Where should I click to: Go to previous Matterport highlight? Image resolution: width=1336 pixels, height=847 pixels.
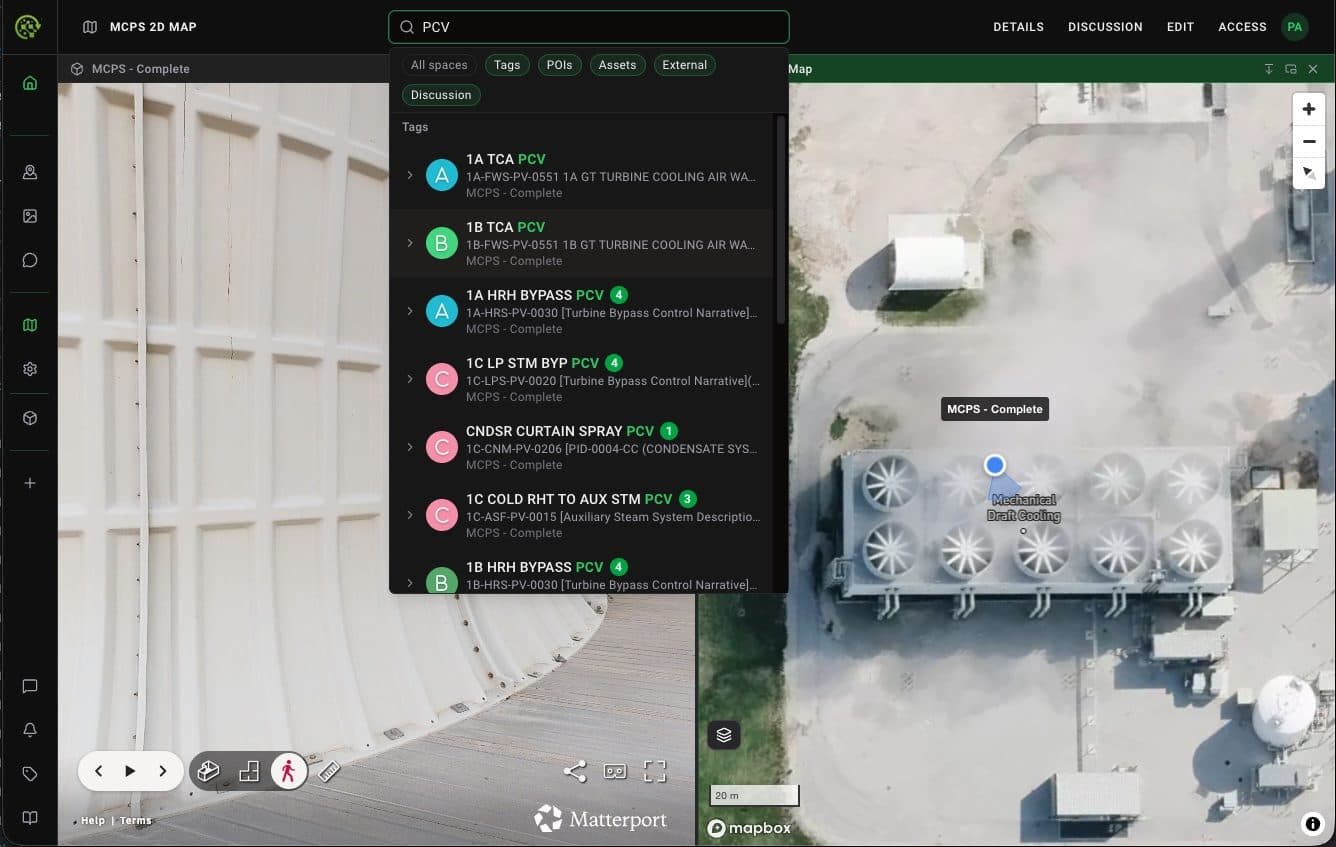pyautogui.click(x=98, y=771)
